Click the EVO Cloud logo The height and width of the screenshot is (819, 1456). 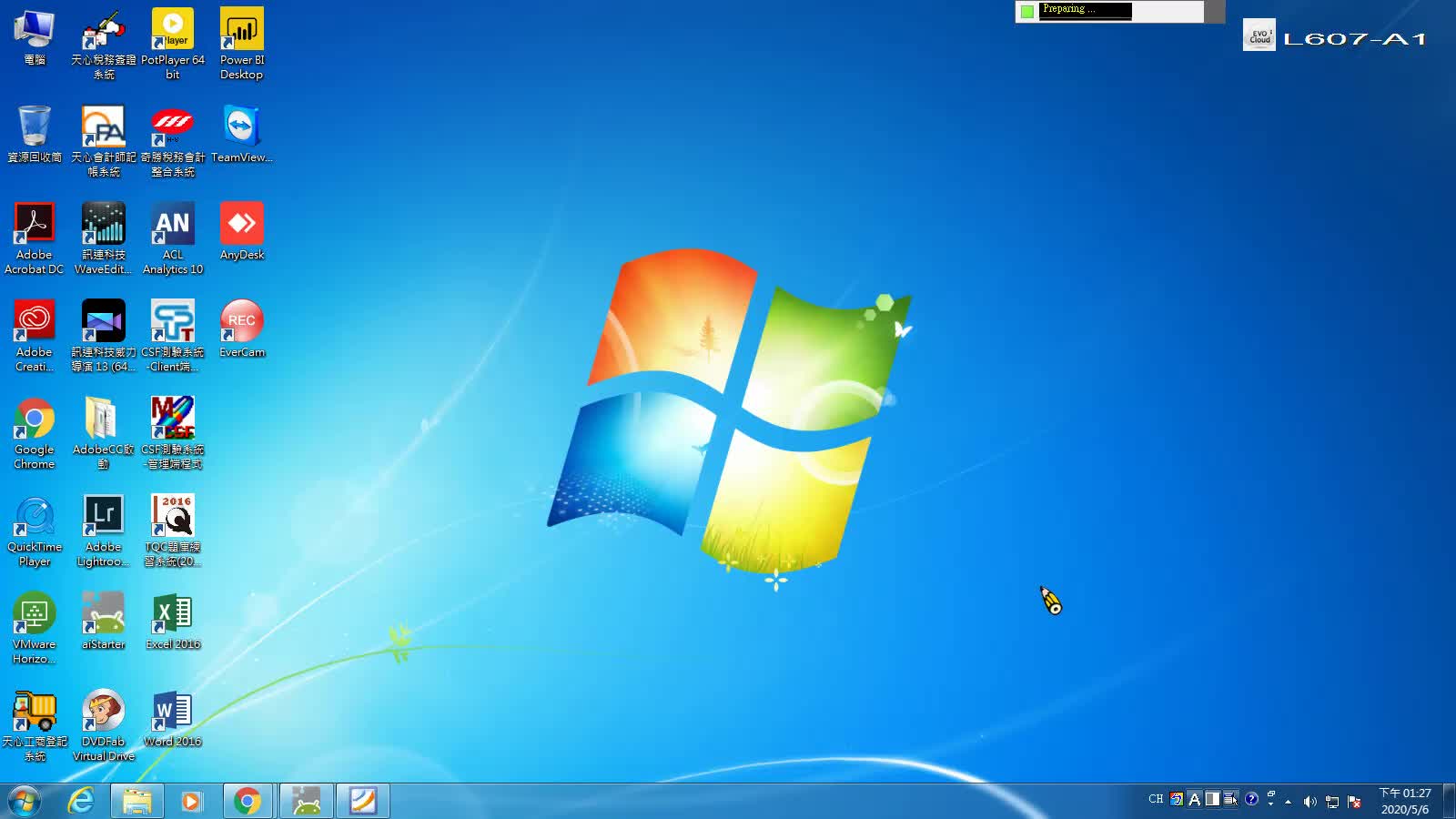(x=1259, y=35)
